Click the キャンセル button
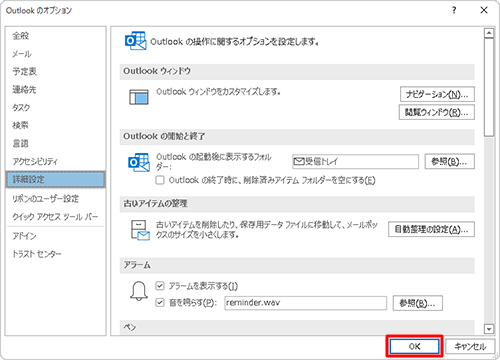The height and width of the screenshot is (360, 500). click(470, 347)
